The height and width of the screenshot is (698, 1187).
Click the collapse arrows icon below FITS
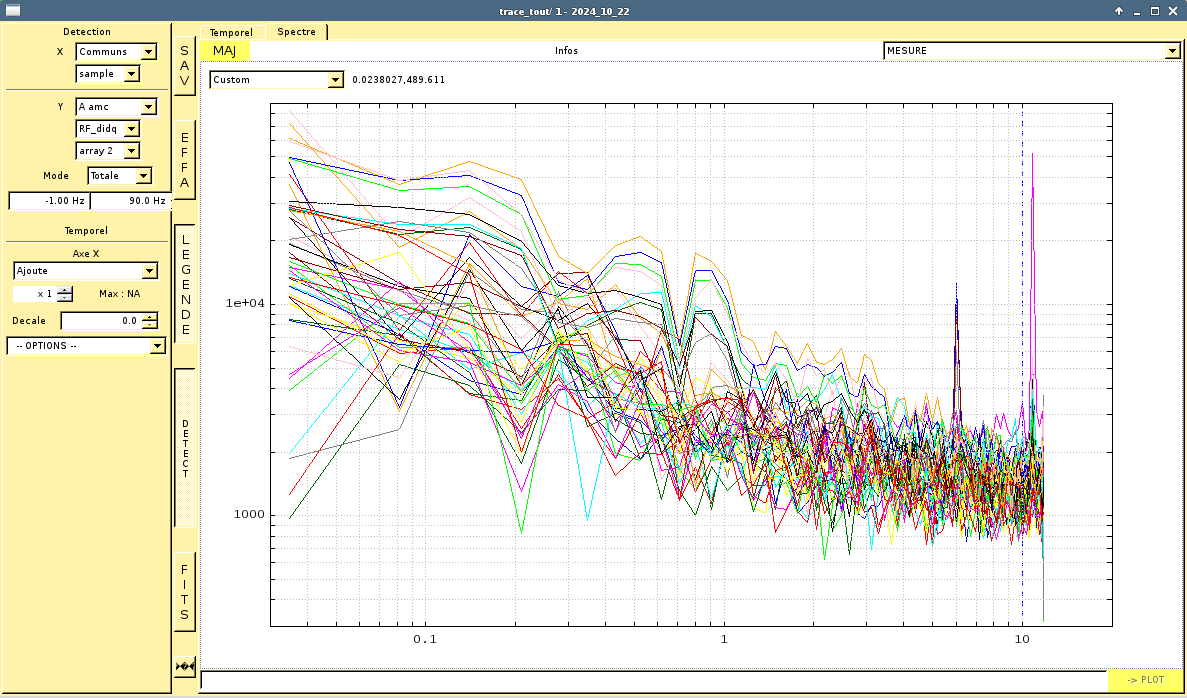click(185, 666)
